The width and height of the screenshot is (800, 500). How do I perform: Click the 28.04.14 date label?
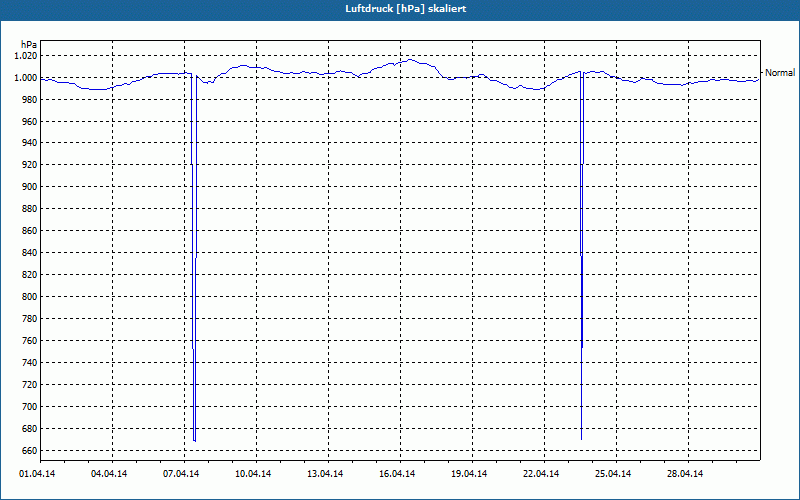[x=685, y=474]
